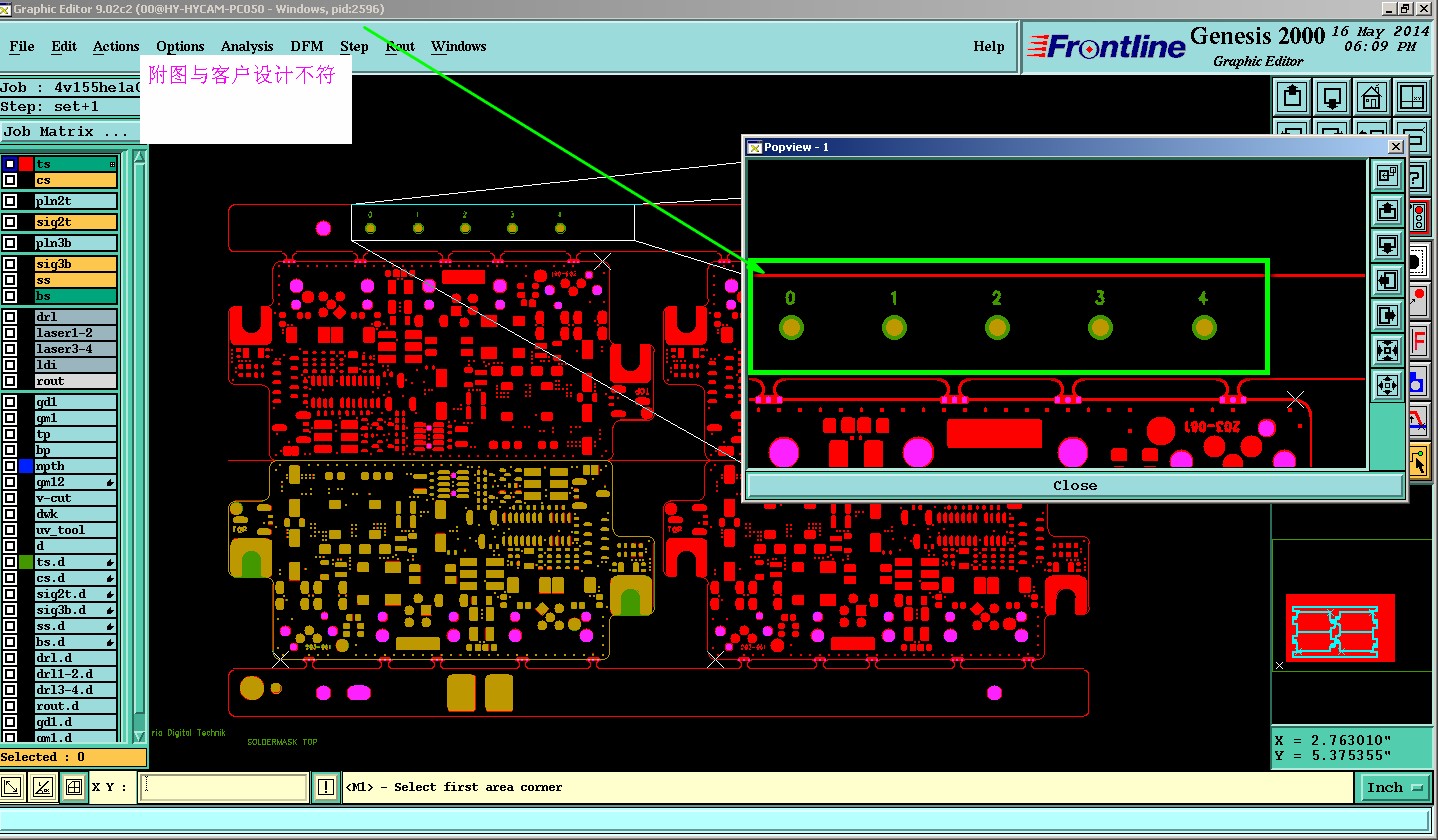Open the Windows menu

point(459,46)
